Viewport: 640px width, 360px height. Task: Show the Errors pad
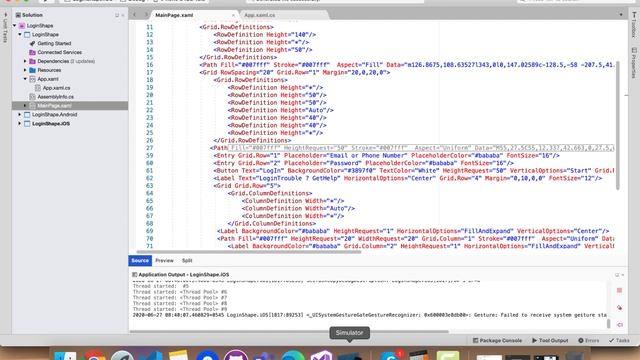click(x=589, y=340)
